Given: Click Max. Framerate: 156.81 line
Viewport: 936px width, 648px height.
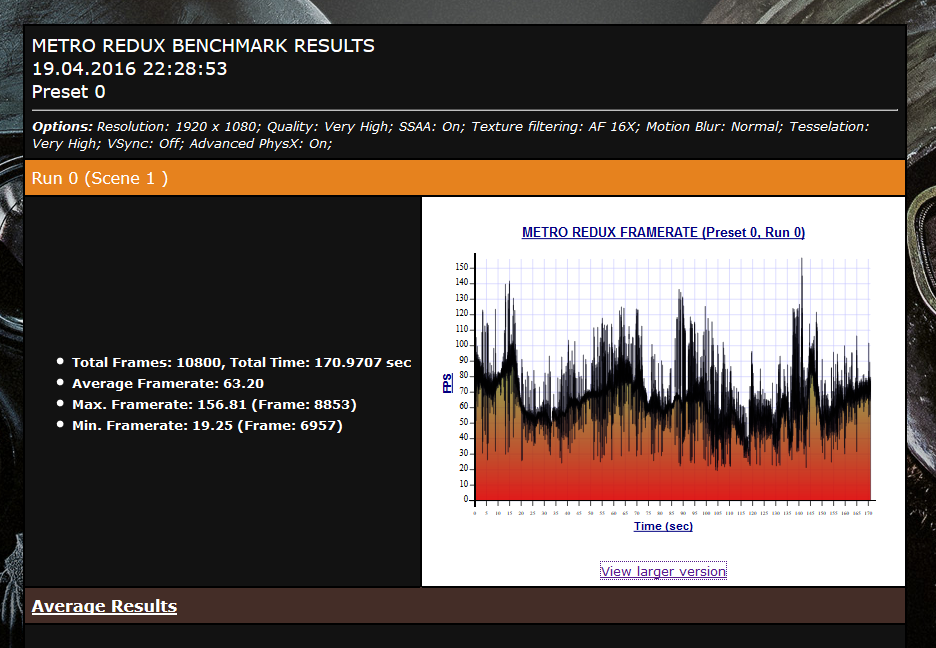Looking at the screenshot, I should click(x=214, y=405).
